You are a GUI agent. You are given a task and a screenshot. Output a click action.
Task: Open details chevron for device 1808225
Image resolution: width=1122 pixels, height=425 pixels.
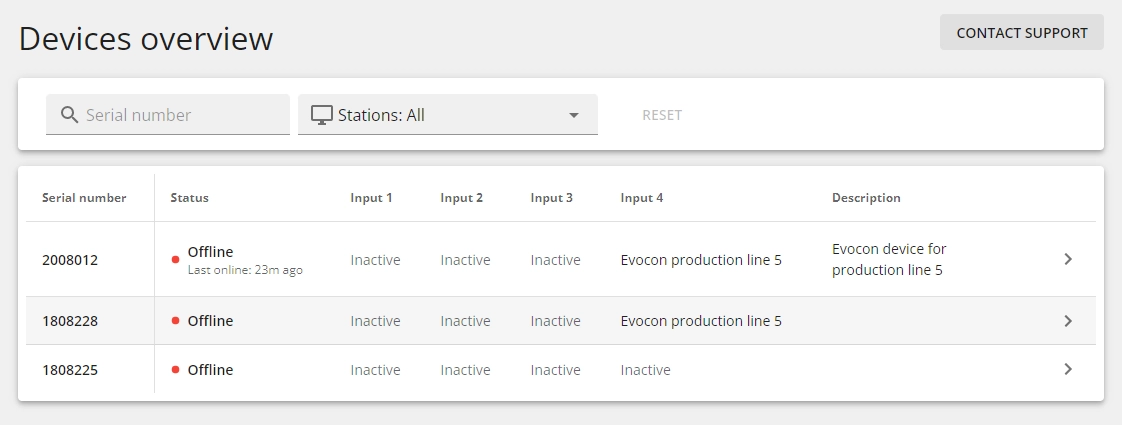coord(1068,369)
